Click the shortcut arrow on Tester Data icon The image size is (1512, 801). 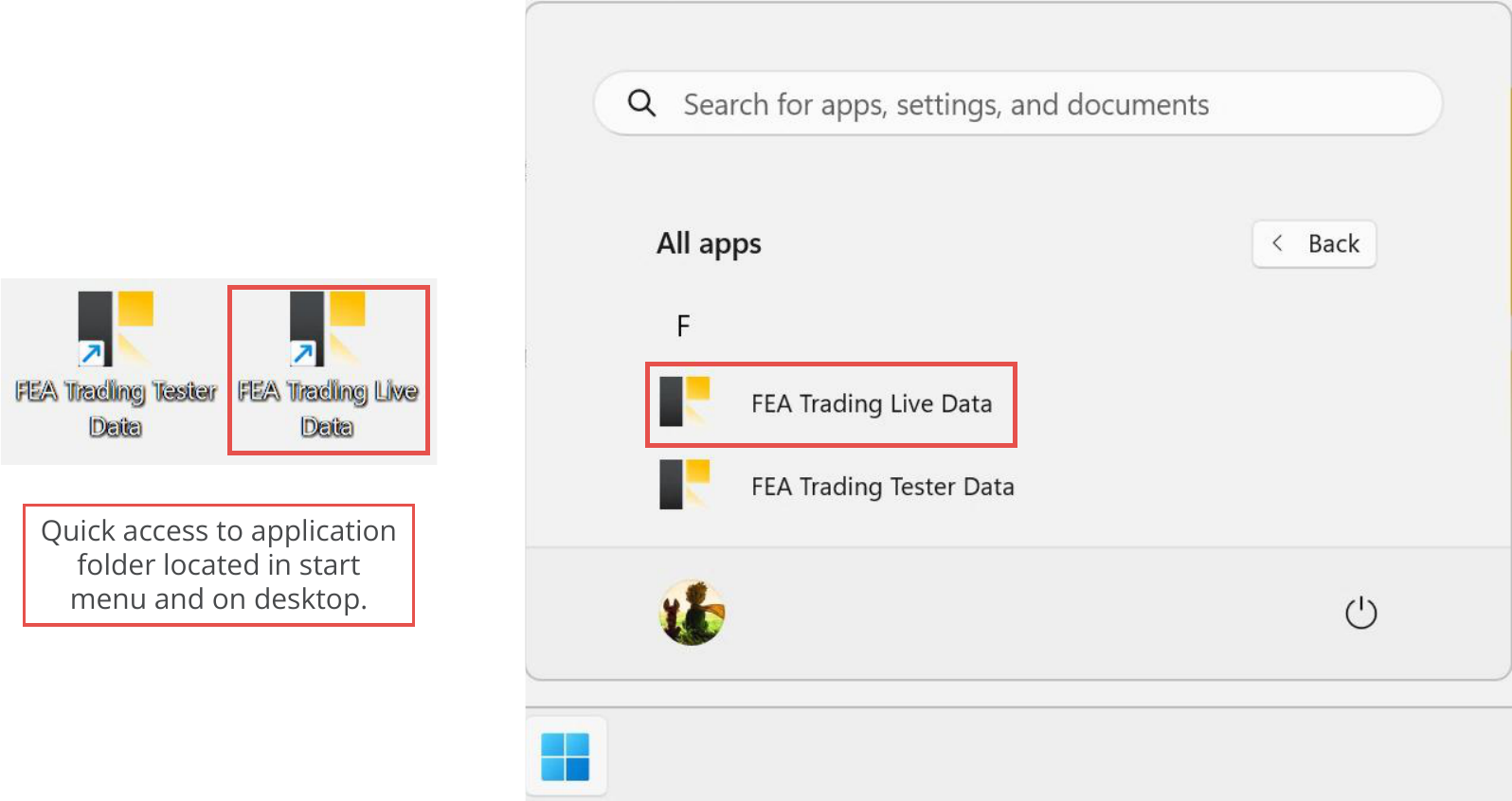pos(91,354)
